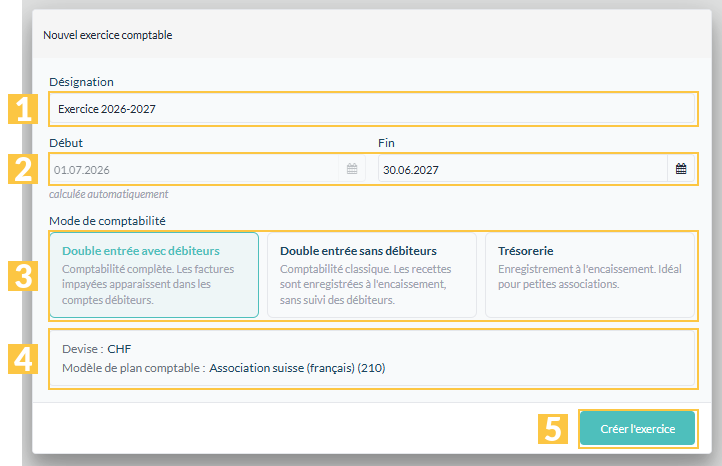Click 'Association suisse (français) (210)' text

pos(297,368)
